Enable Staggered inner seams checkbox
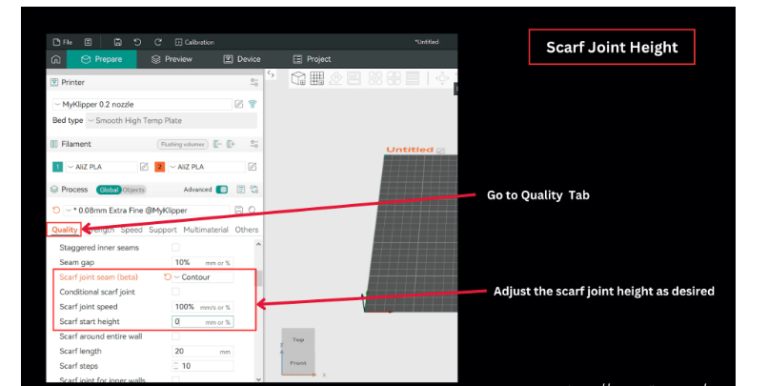Viewport: 768px width, 386px height. pos(176,247)
